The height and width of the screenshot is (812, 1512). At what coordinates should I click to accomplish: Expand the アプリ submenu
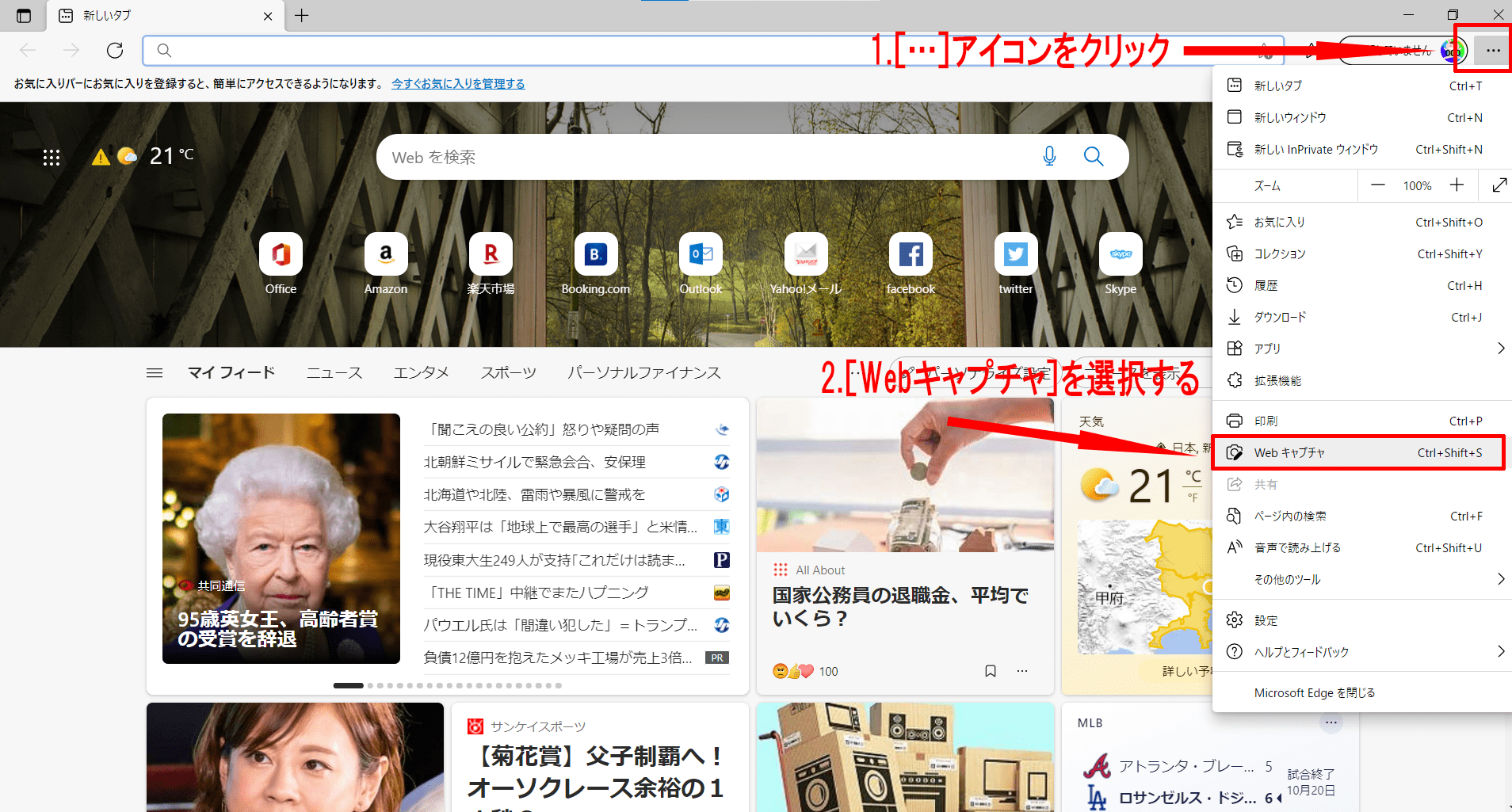[1500, 349]
